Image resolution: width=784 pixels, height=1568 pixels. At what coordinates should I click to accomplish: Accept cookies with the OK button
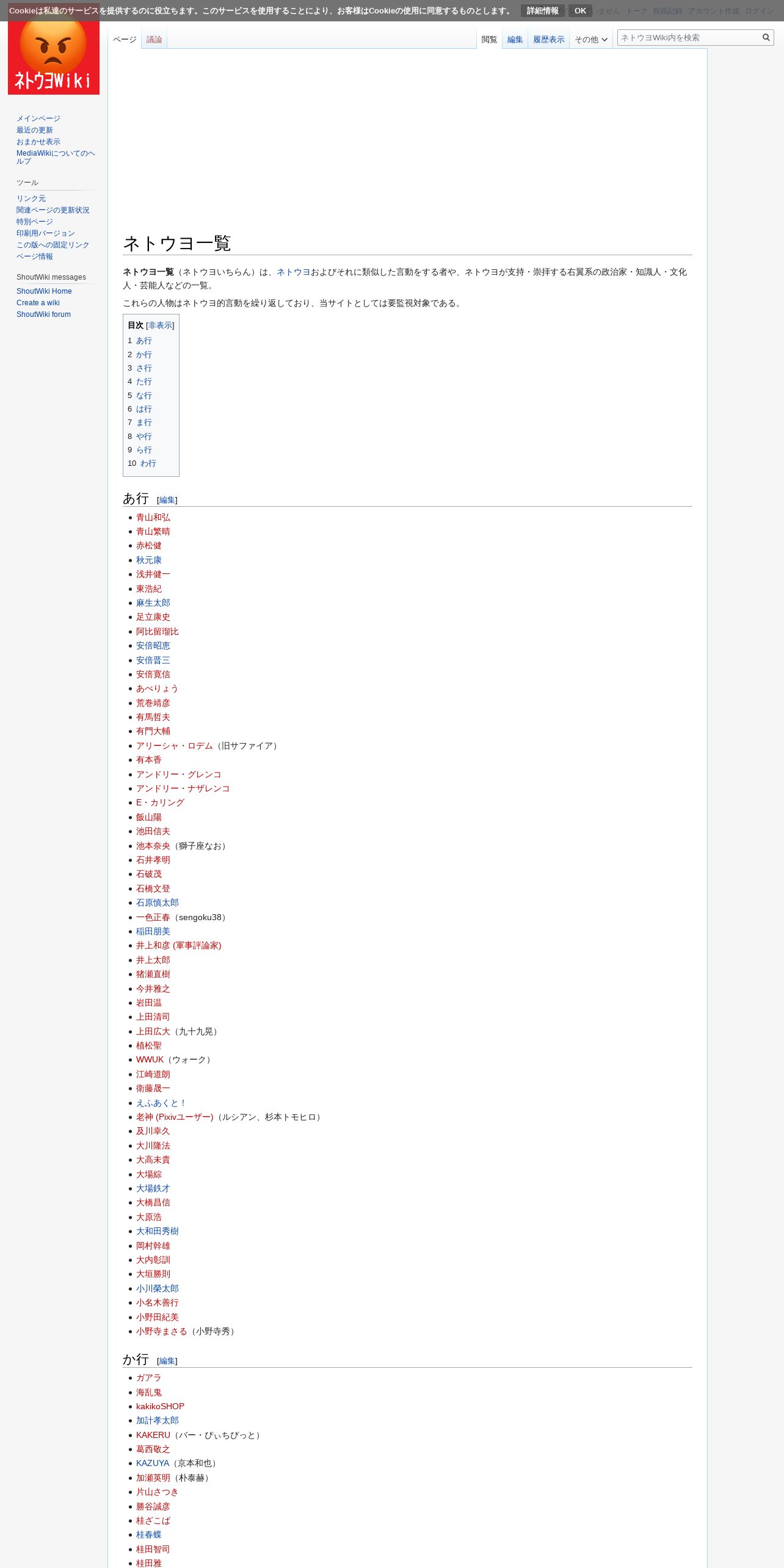pos(580,11)
